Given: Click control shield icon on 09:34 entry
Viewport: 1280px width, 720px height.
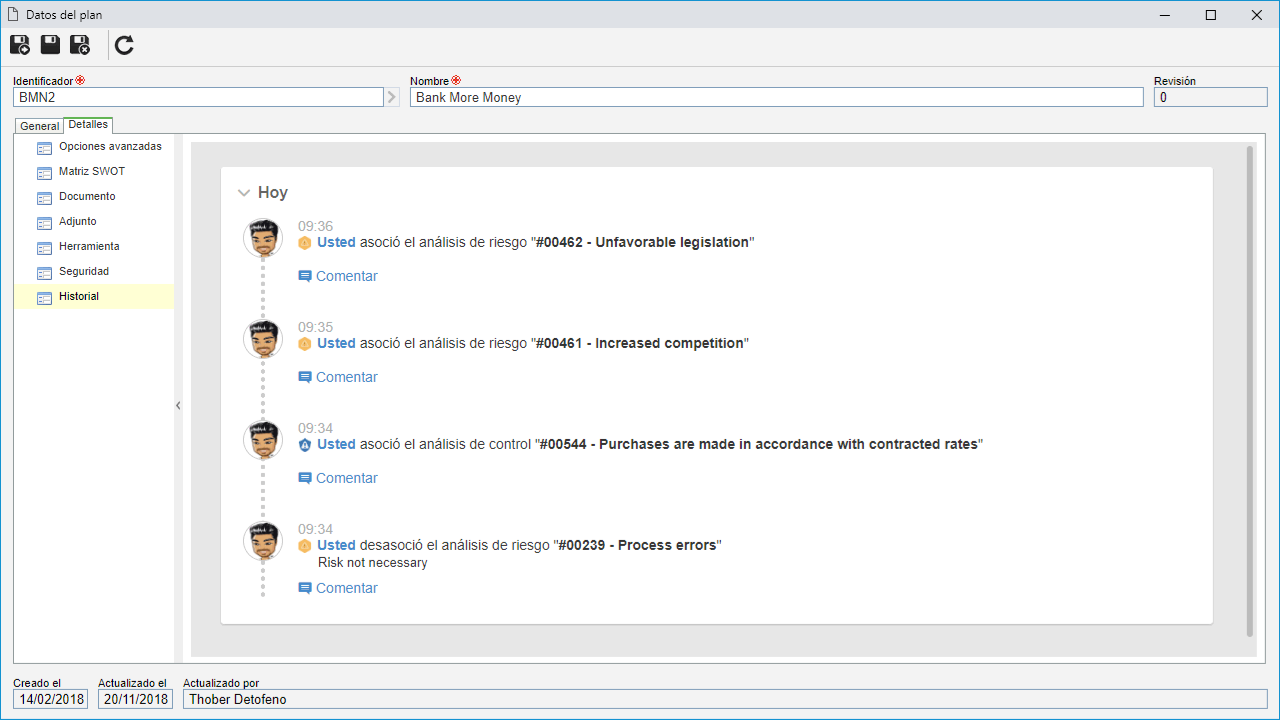Looking at the screenshot, I should pyautogui.click(x=305, y=445).
